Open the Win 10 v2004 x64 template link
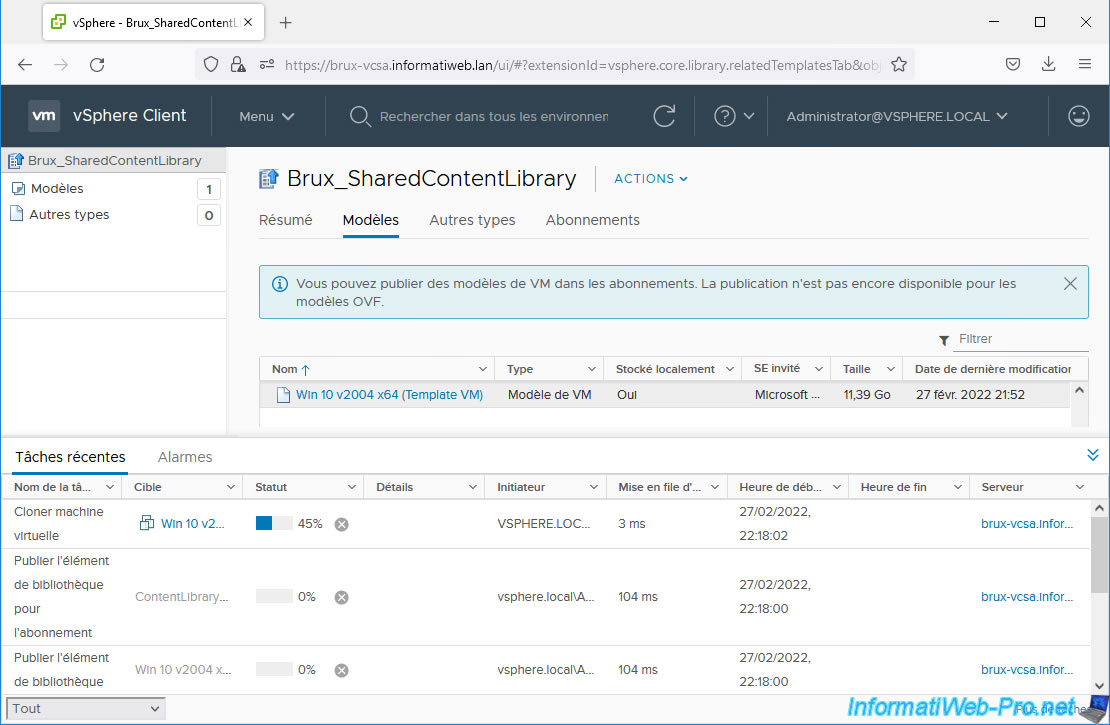The height and width of the screenshot is (725, 1110). pyautogui.click(x=389, y=395)
